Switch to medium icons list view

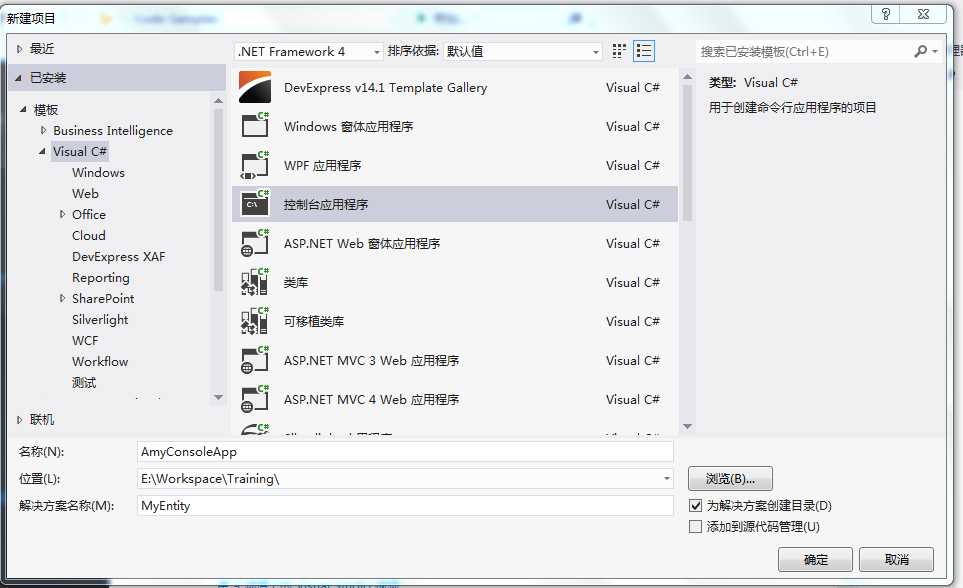point(644,51)
